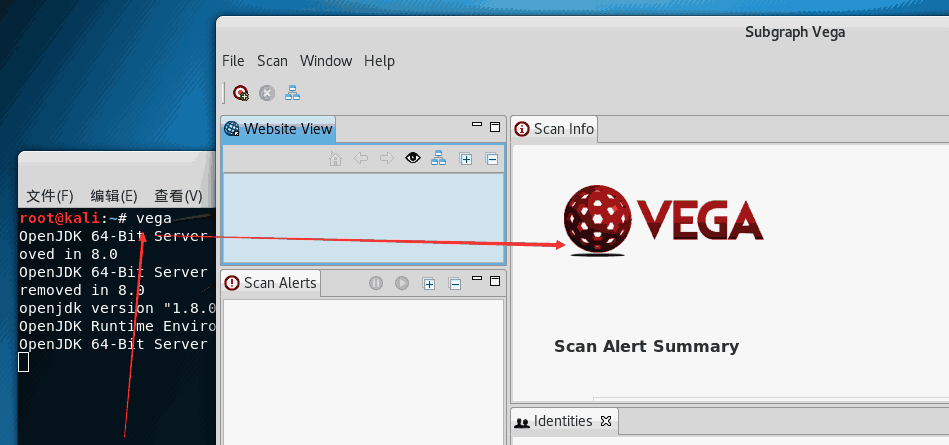Click the root@kali prompt in the terminal
This screenshot has width=949, height=445.
point(59,218)
